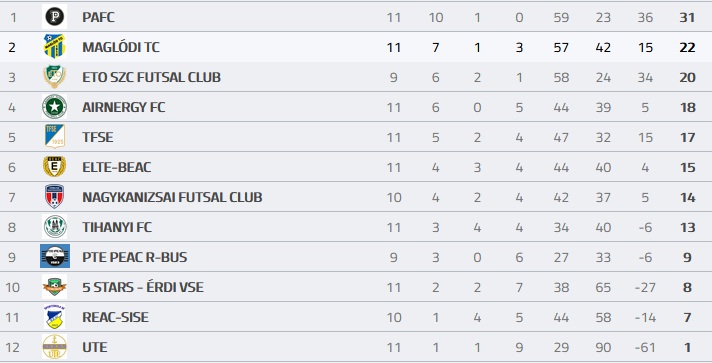The image size is (712, 363).
Task: Open the PAFC team name link
Action: click(98, 17)
